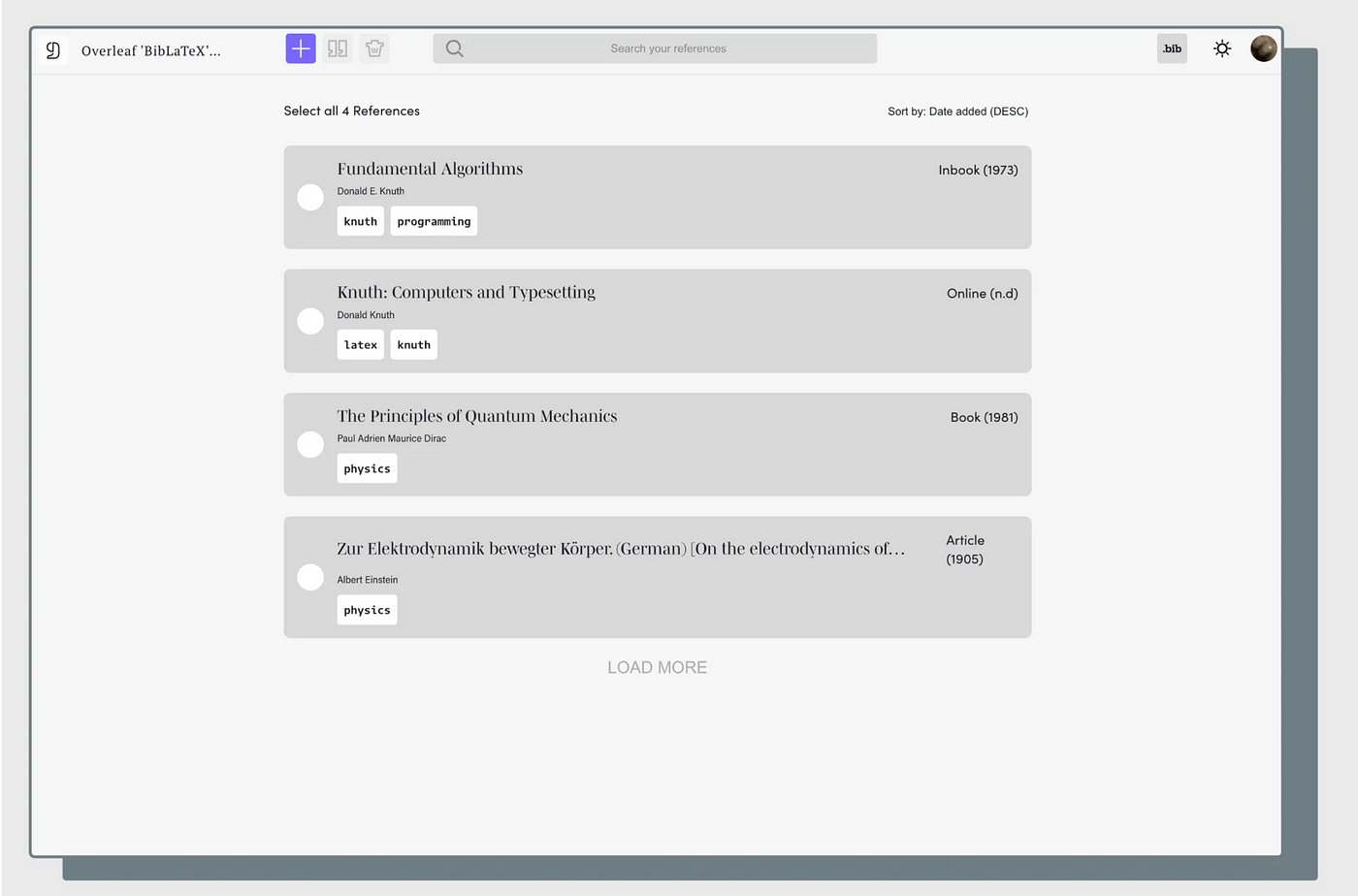This screenshot has width=1358, height=896.
Task: Click Select all 4 References
Action: tap(352, 111)
